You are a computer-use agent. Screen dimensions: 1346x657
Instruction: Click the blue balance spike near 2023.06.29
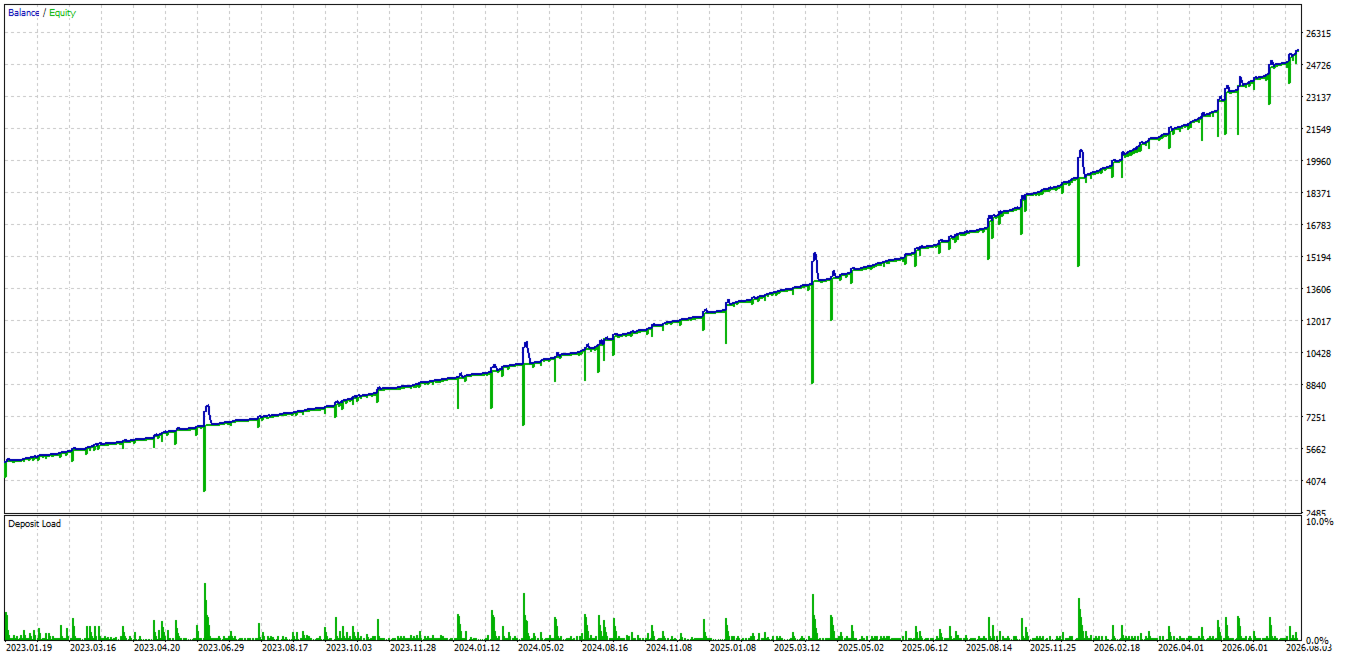click(x=207, y=414)
